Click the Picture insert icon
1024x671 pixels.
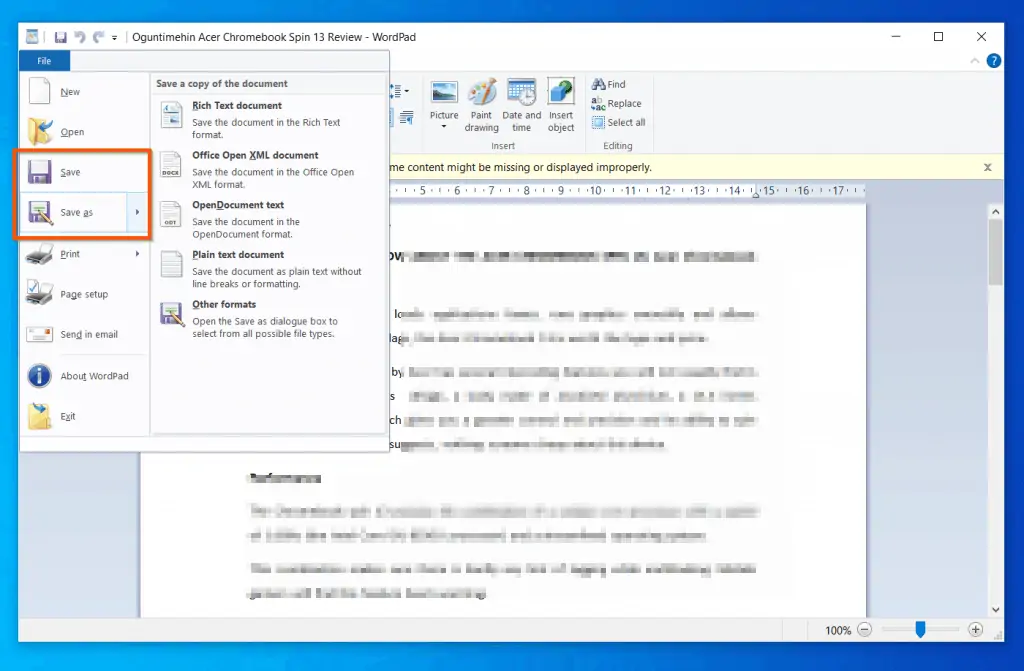[444, 100]
